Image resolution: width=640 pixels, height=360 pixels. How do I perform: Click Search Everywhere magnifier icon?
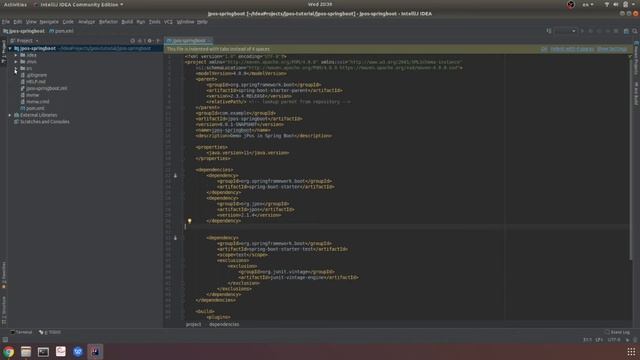(x=635, y=31)
